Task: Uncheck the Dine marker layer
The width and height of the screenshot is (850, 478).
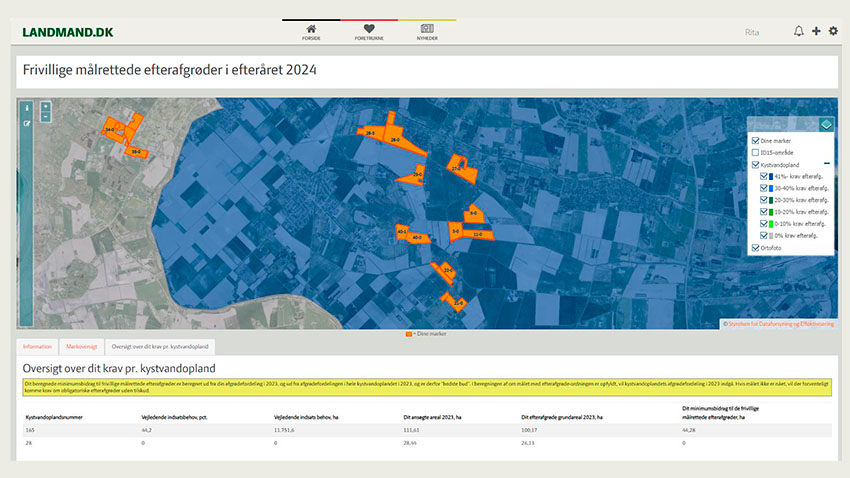Action: pyautogui.click(x=756, y=141)
